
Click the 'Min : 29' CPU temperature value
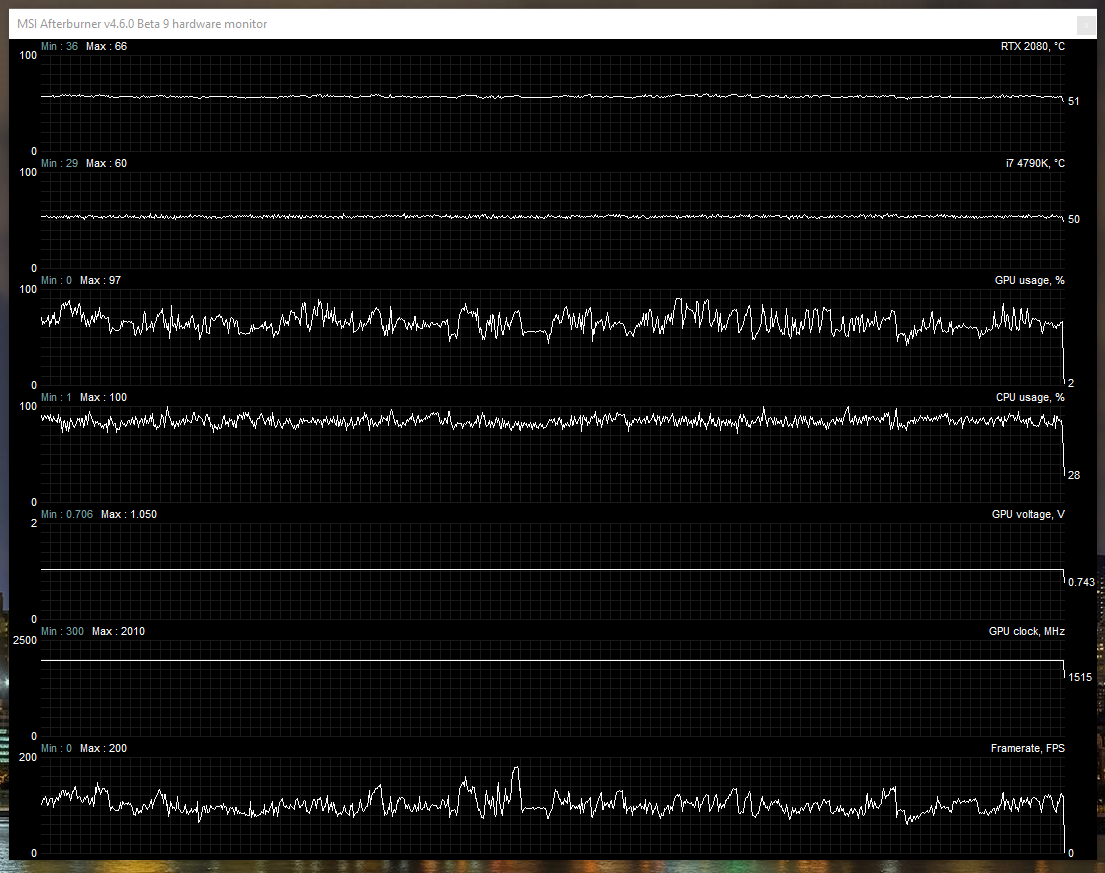(x=59, y=163)
